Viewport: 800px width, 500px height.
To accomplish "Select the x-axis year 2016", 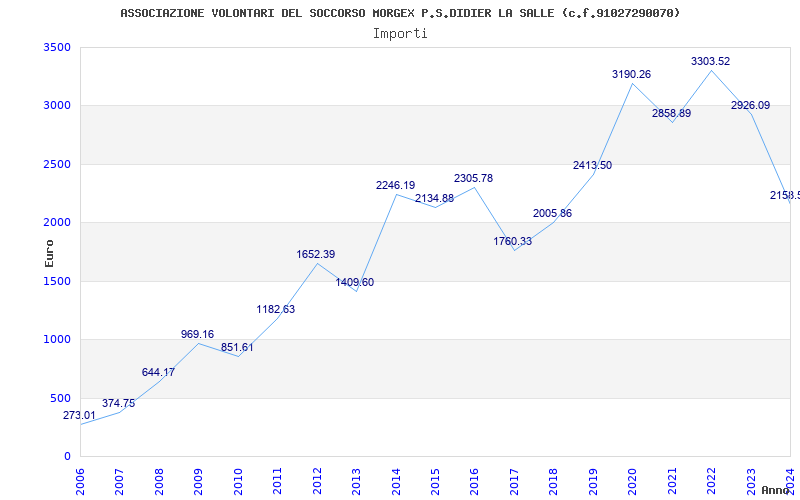I will [x=474, y=482].
